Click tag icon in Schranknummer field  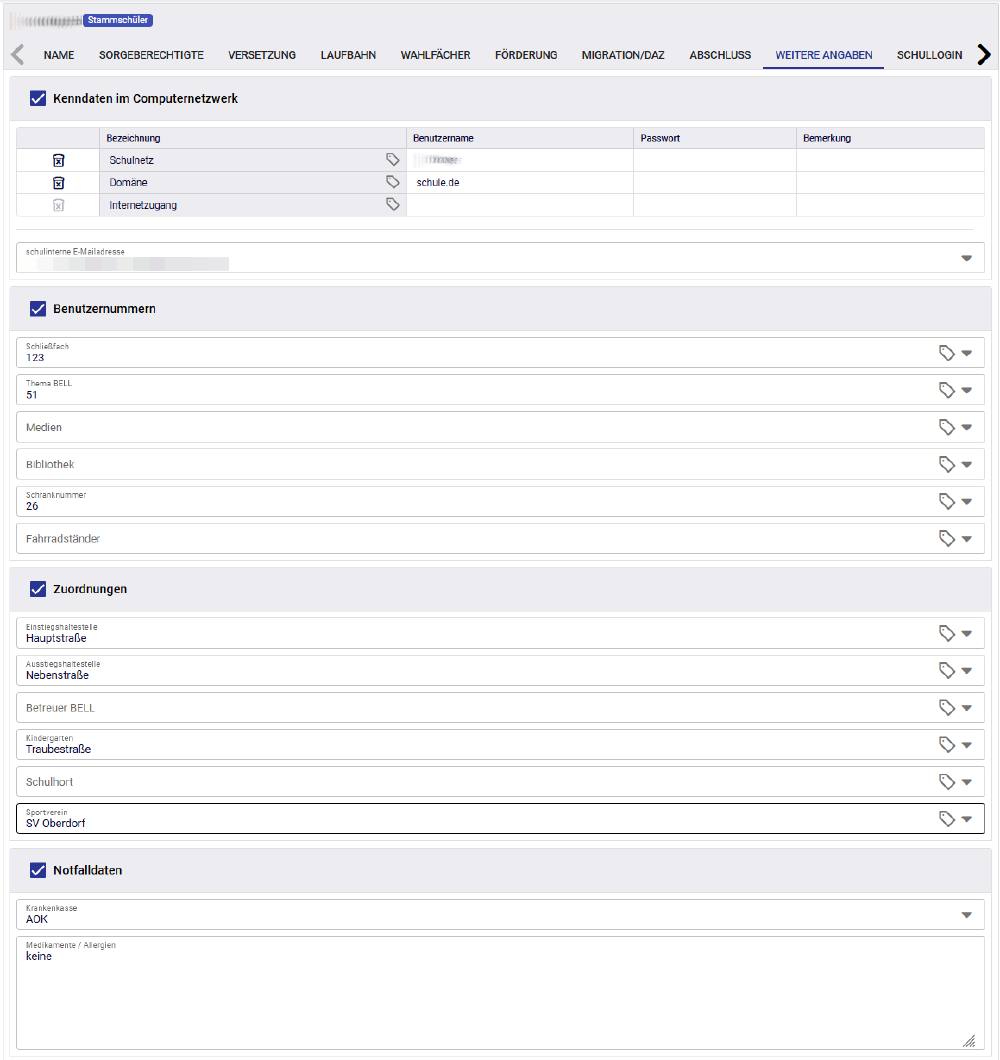click(x=946, y=501)
